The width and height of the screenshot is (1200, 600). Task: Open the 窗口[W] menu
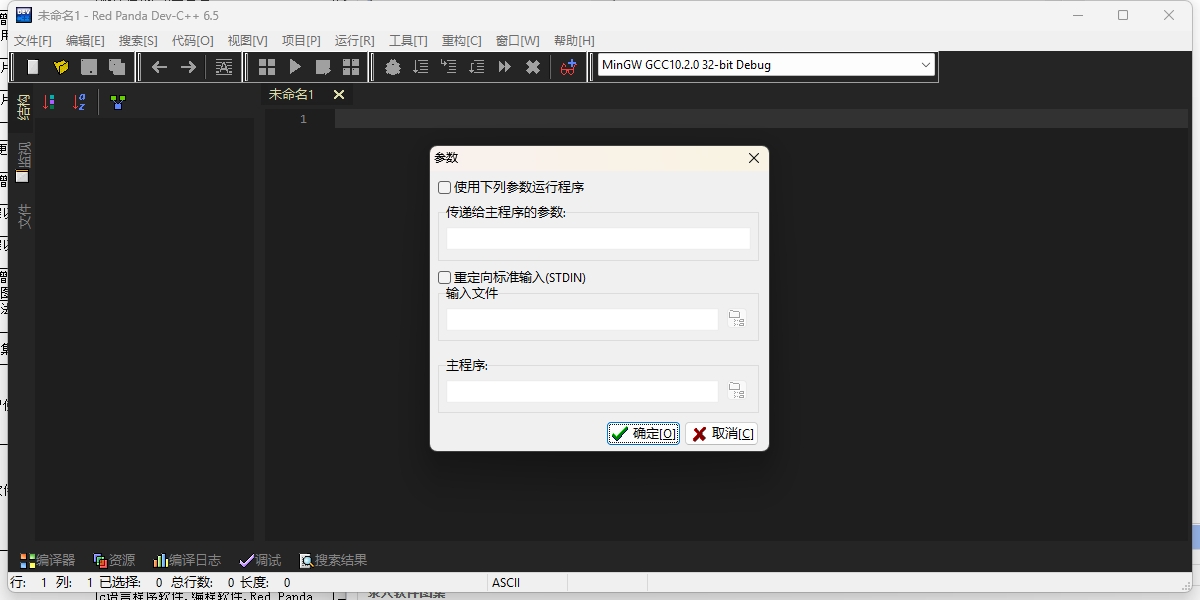(x=518, y=40)
